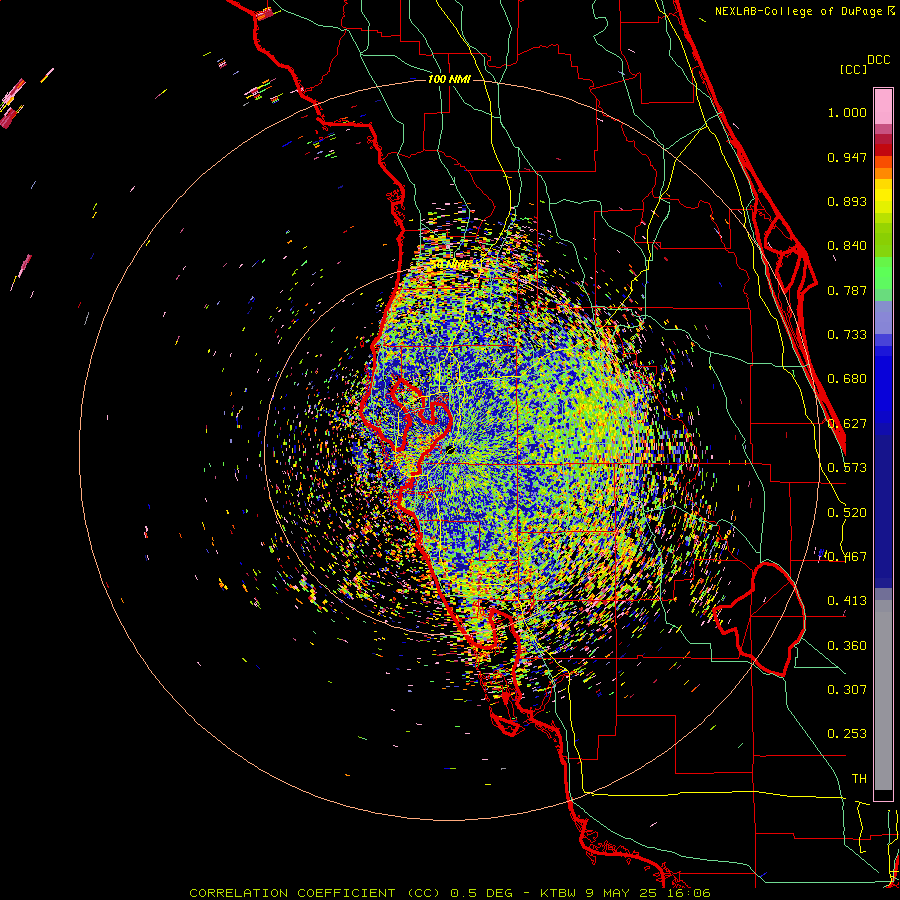Pick the lavender swatch on the color bar
This screenshot has height=900, width=900.
click(883, 317)
